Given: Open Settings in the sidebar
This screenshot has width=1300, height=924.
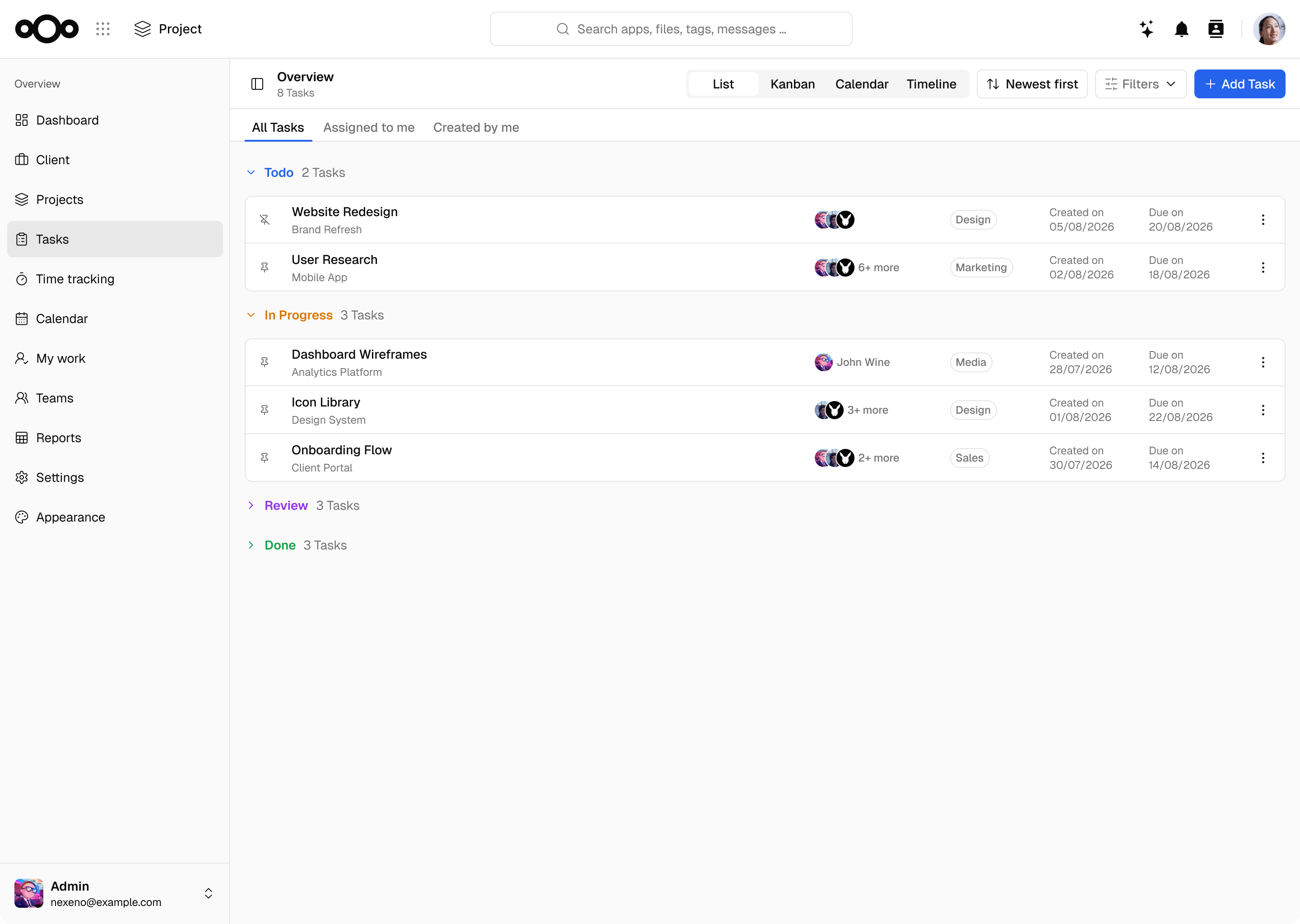Looking at the screenshot, I should [x=115, y=477].
